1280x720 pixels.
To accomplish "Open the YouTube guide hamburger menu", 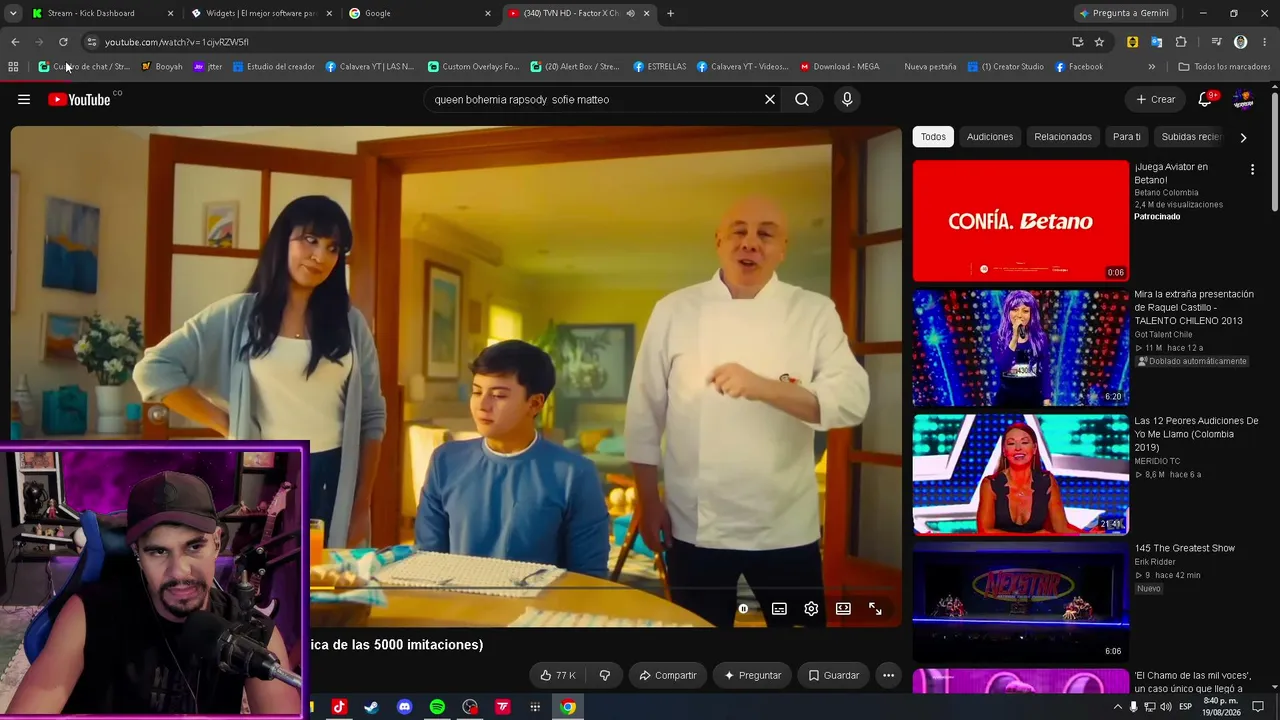I will coord(24,99).
